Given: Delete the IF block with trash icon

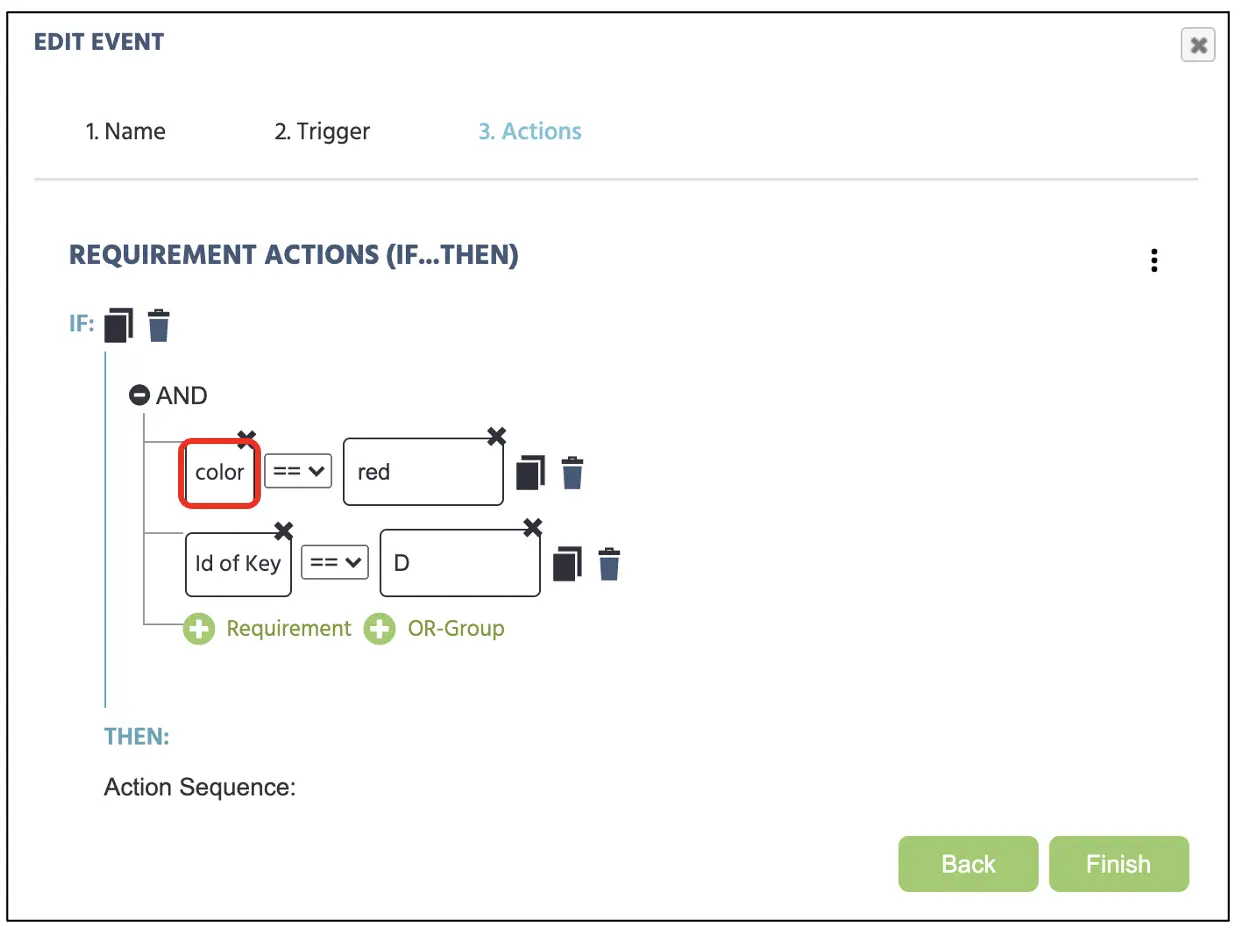Looking at the screenshot, I should pos(159,326).
